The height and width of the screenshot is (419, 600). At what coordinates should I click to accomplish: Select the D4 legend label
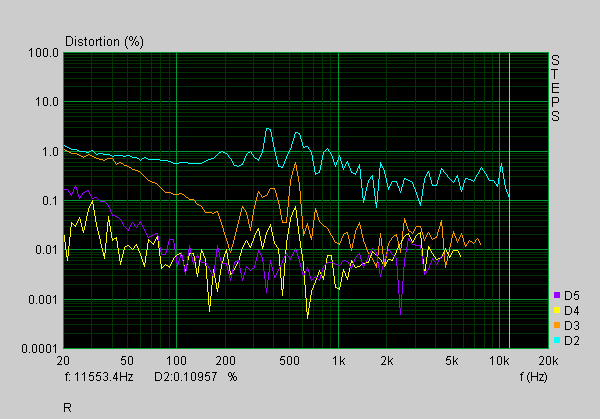click(x=572, y=310)
